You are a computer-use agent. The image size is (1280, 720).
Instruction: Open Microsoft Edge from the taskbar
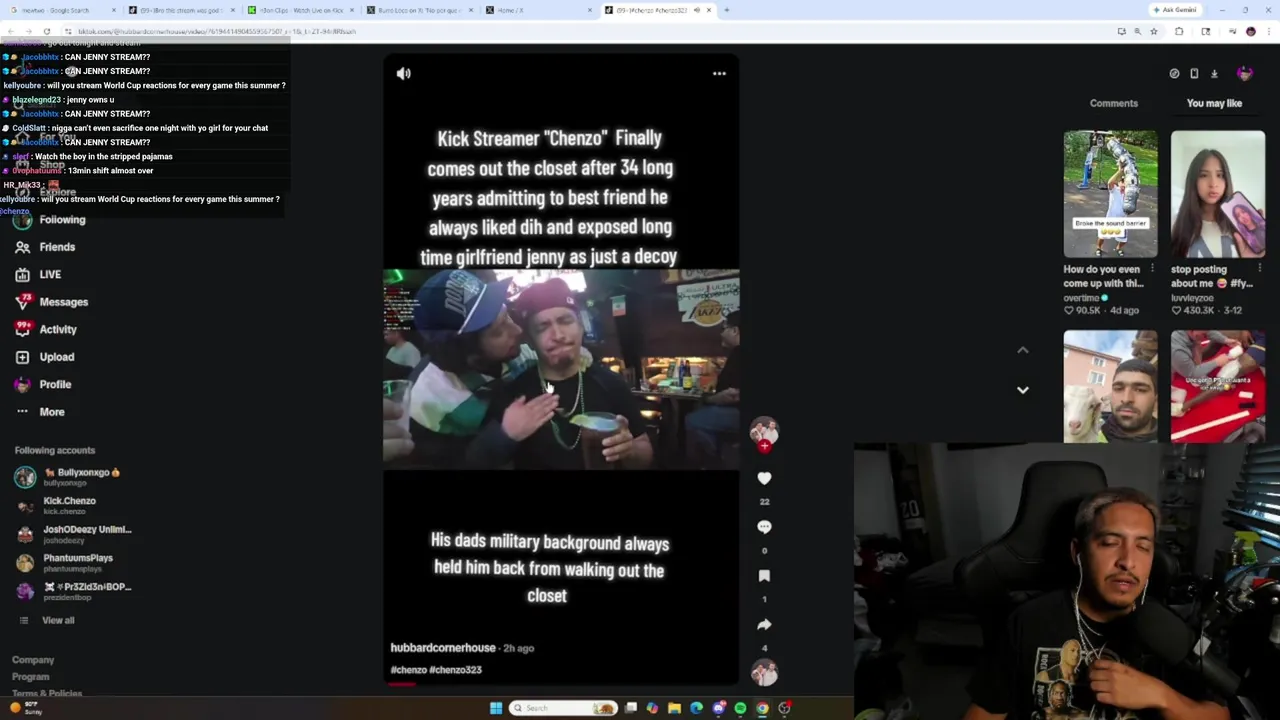click(x=697, y=708)
